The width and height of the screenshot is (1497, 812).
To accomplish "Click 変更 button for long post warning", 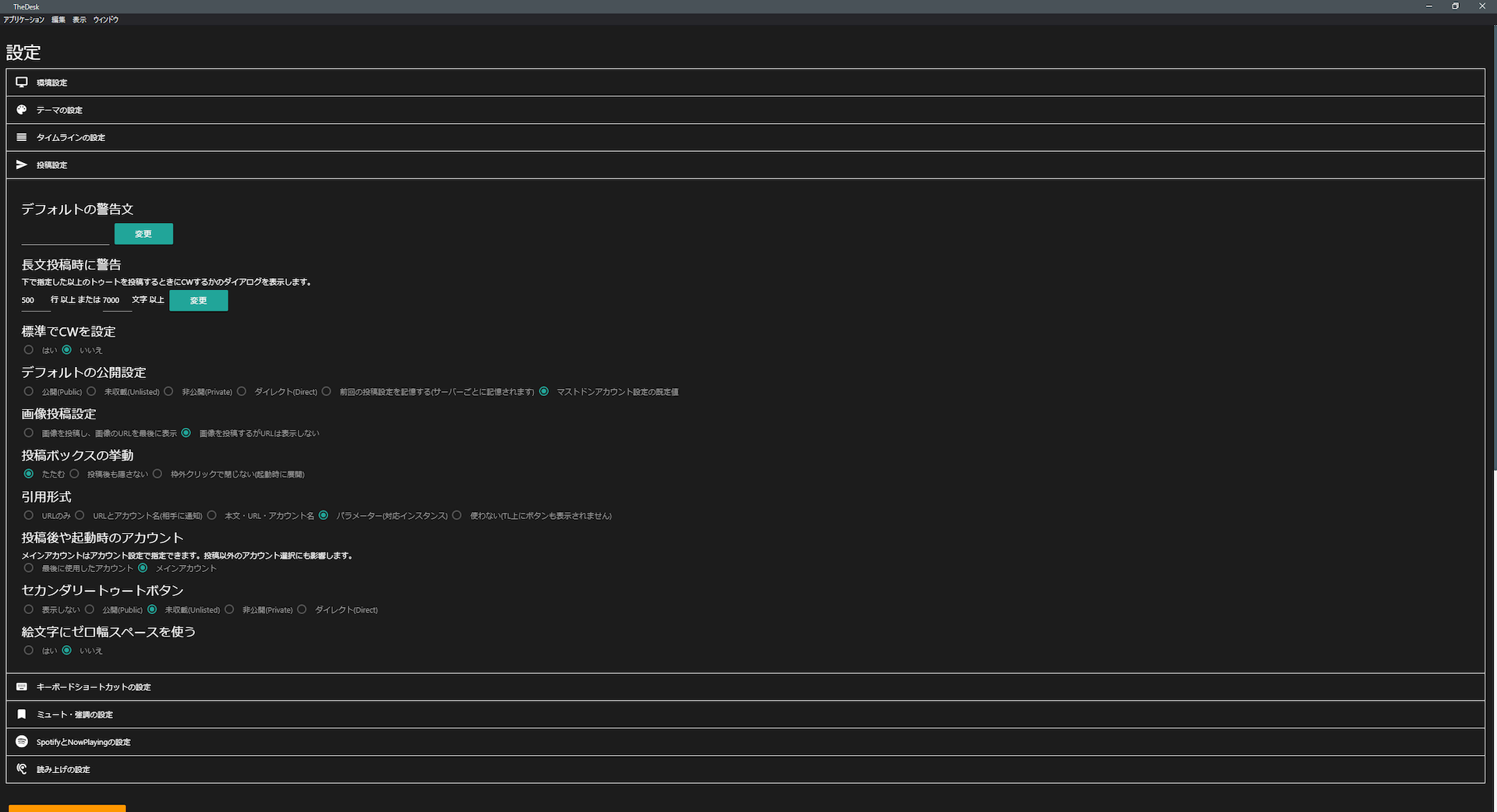I will pyautogui.click(x=198, y=301).
